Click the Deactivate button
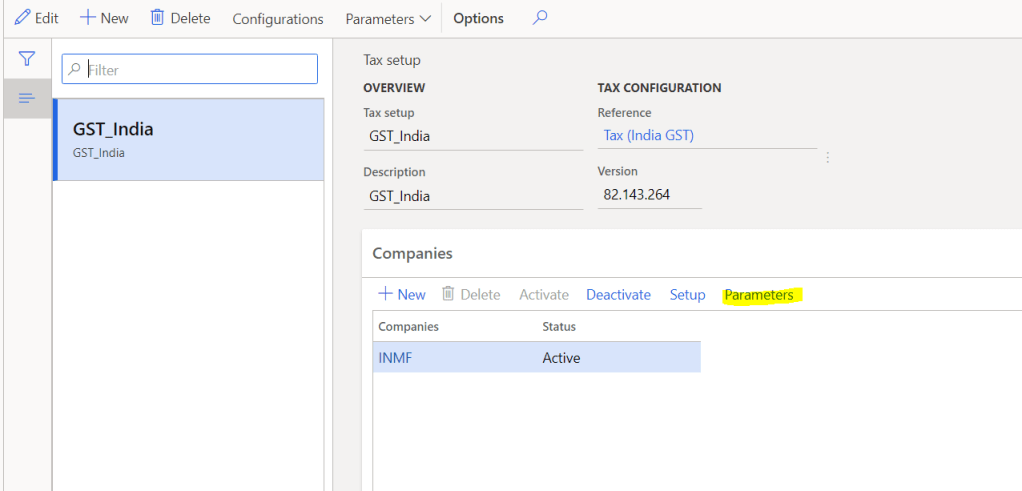The height and width of the screenshot is (491, 1022). [x=618, y=295]
